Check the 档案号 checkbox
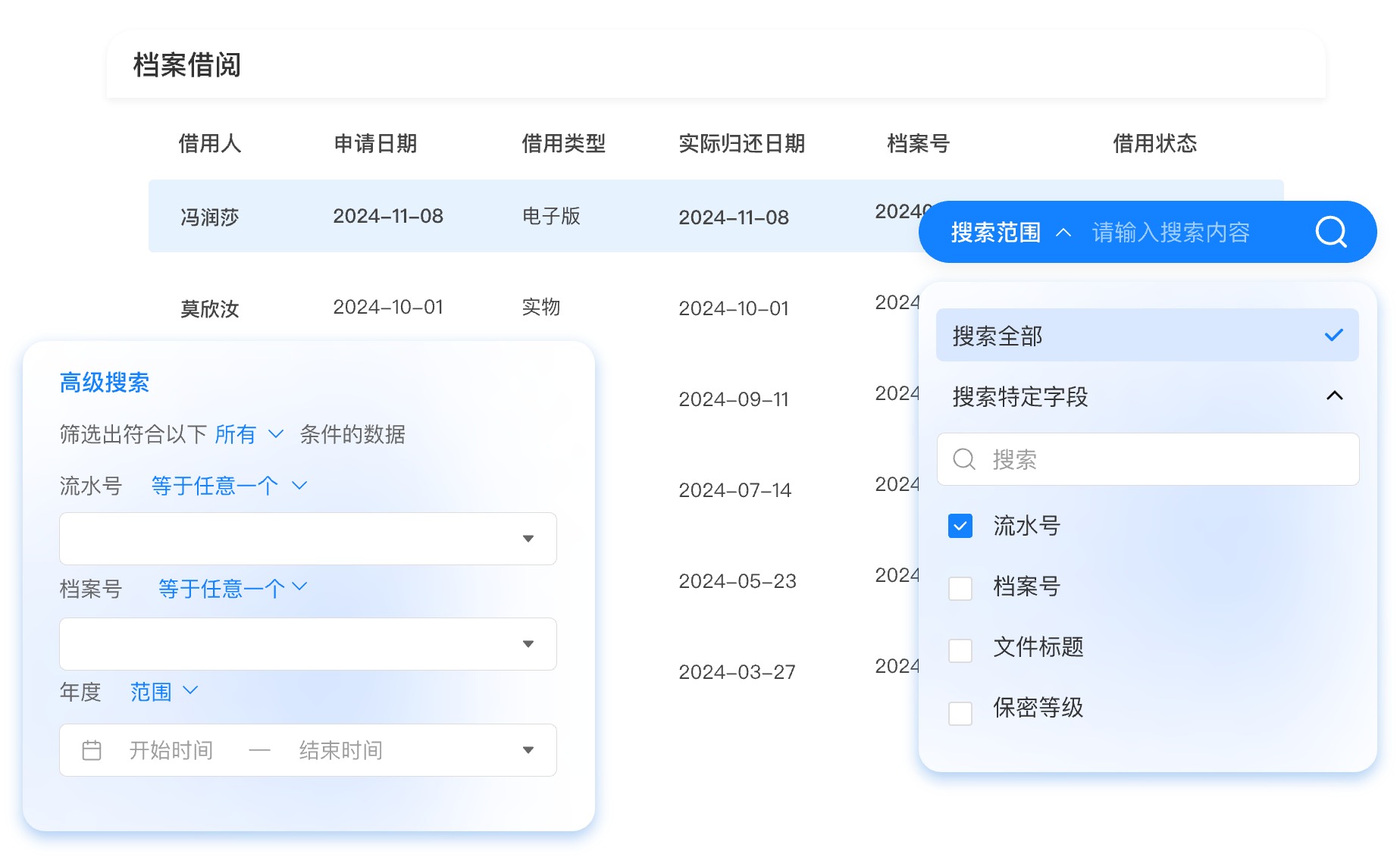 tap(960, 589)
